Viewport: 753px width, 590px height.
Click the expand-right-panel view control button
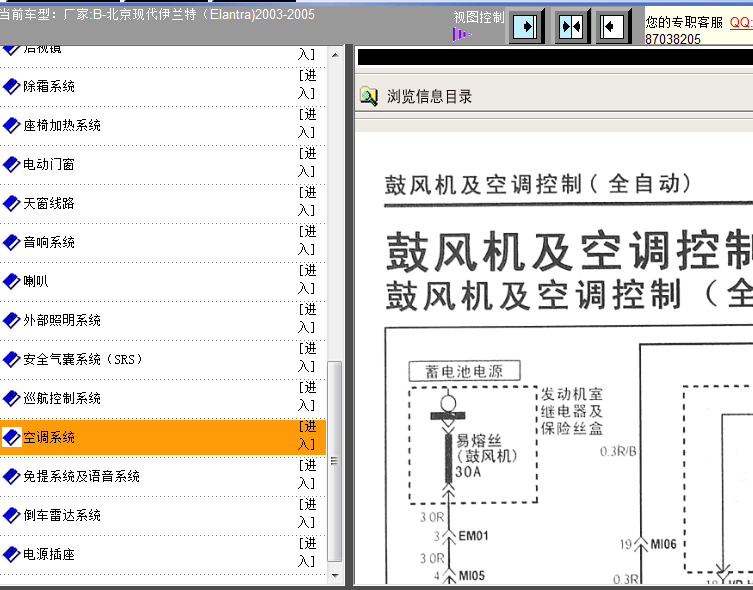pyautogui.click(x=613, y=25)
